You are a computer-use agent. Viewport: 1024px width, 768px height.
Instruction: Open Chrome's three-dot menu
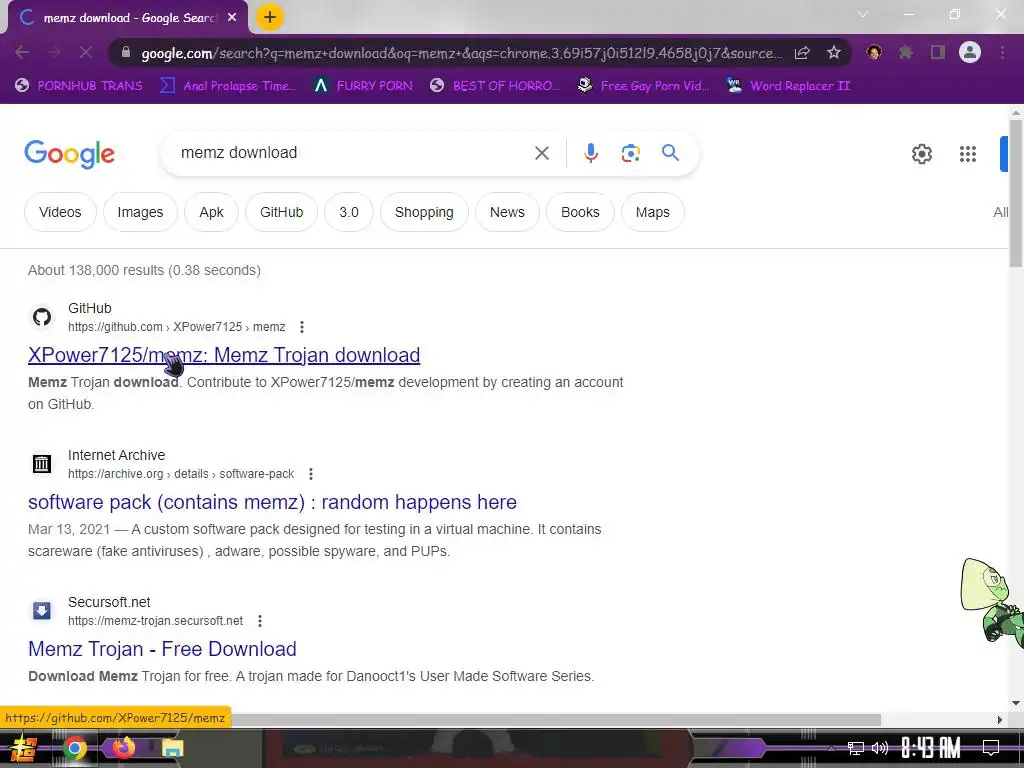(x=1002, y=52)
